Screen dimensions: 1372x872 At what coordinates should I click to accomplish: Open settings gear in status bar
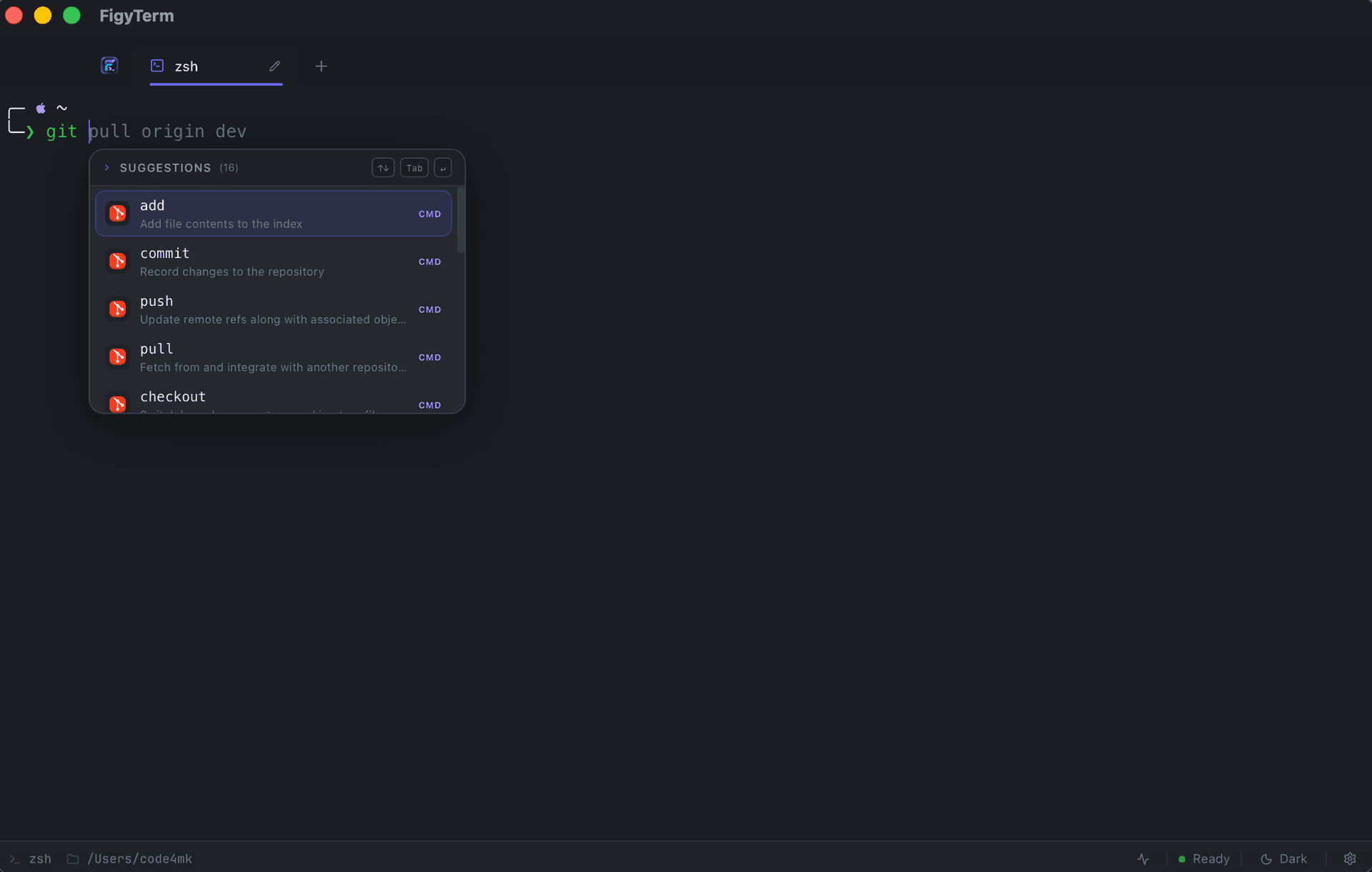click(1350, 859)
